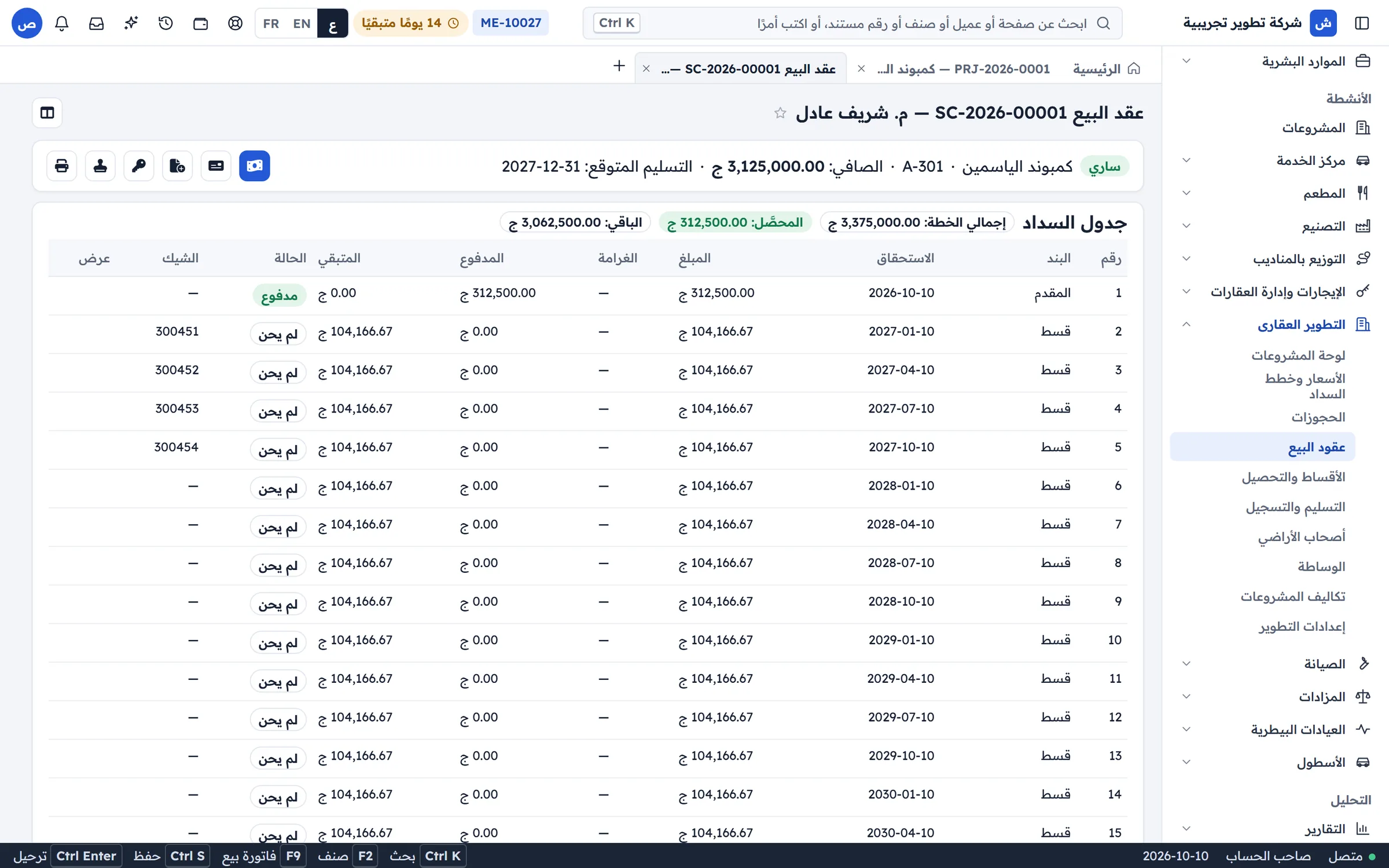Click the print icon in contract toolbar
Viewport: 1389px width, 868px height.
[62, 166]
